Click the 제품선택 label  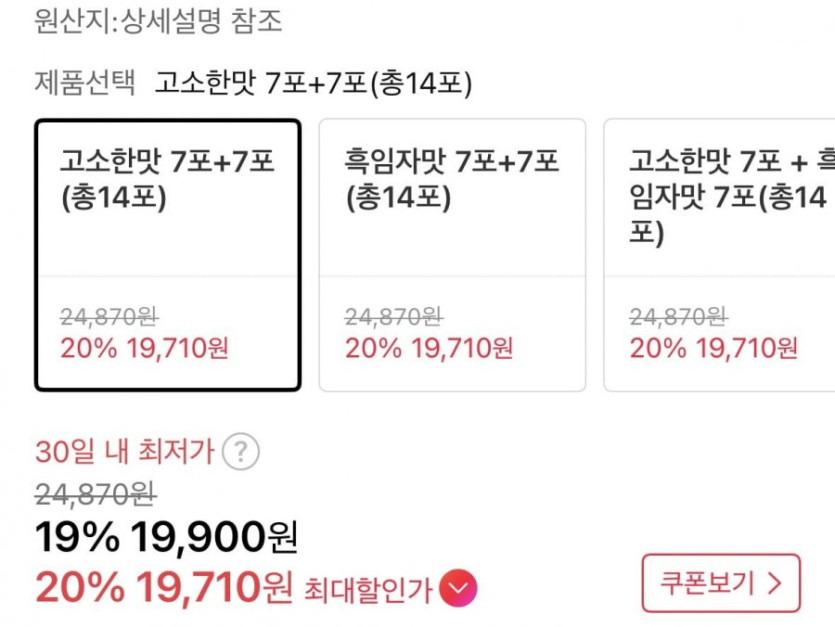[85, 83]
